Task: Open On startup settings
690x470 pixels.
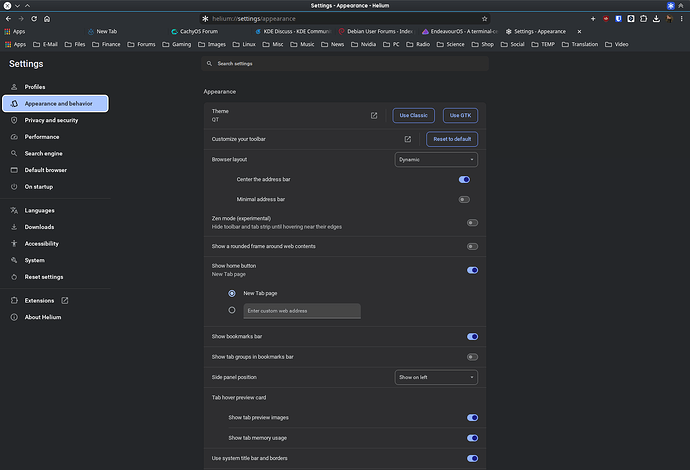Action: pyautogui.click(x=55, y=187)
